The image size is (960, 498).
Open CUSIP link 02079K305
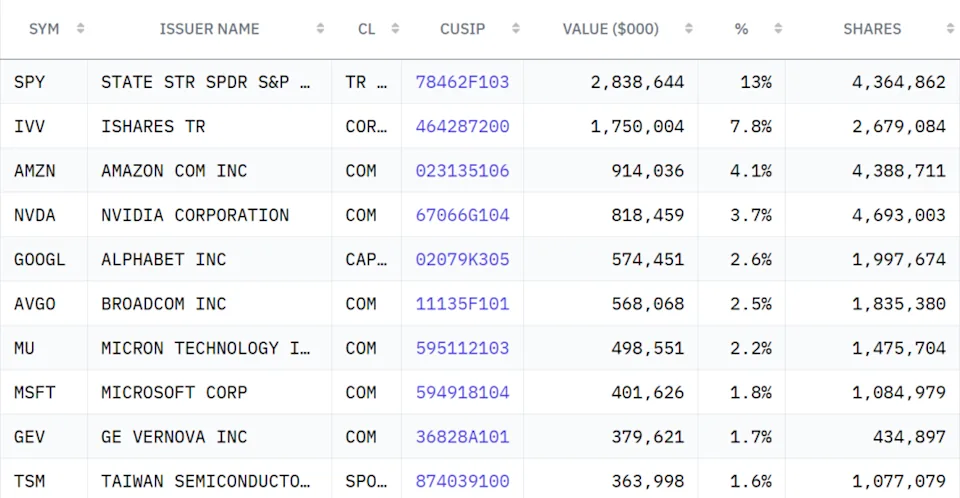462,260
